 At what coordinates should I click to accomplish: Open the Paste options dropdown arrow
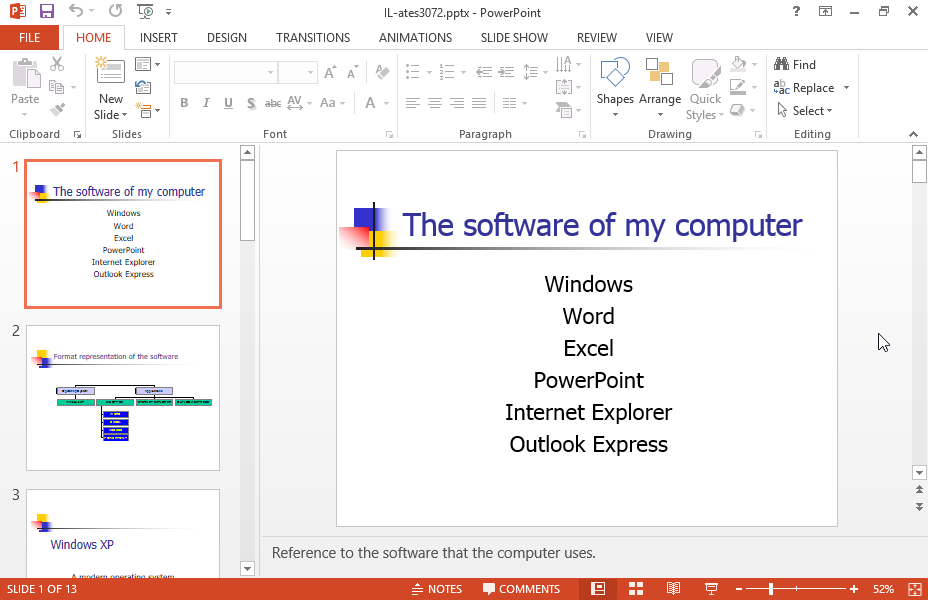click(25, 114)
